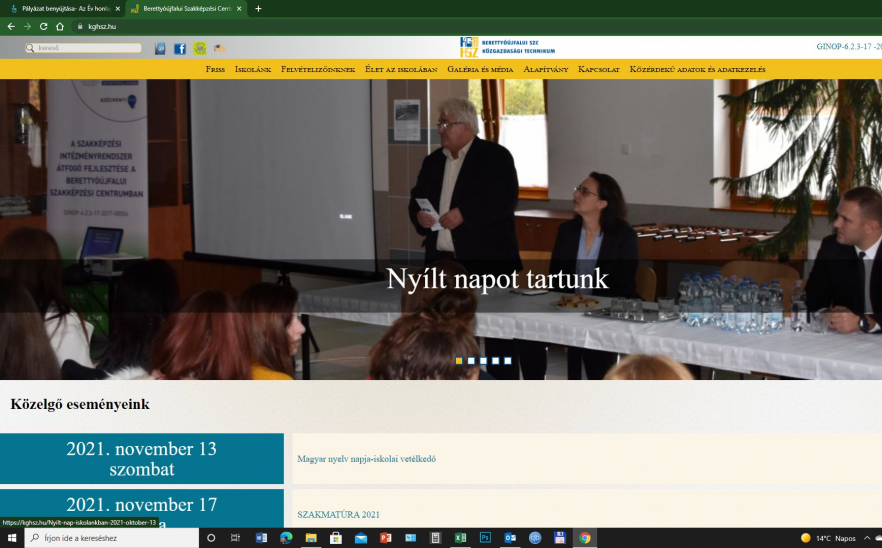Image resolution: width=882 pixels, height=548 pixels.
Task: Open Task View on the taskbar
Action: pyautogui.click(x=236, y=538)
